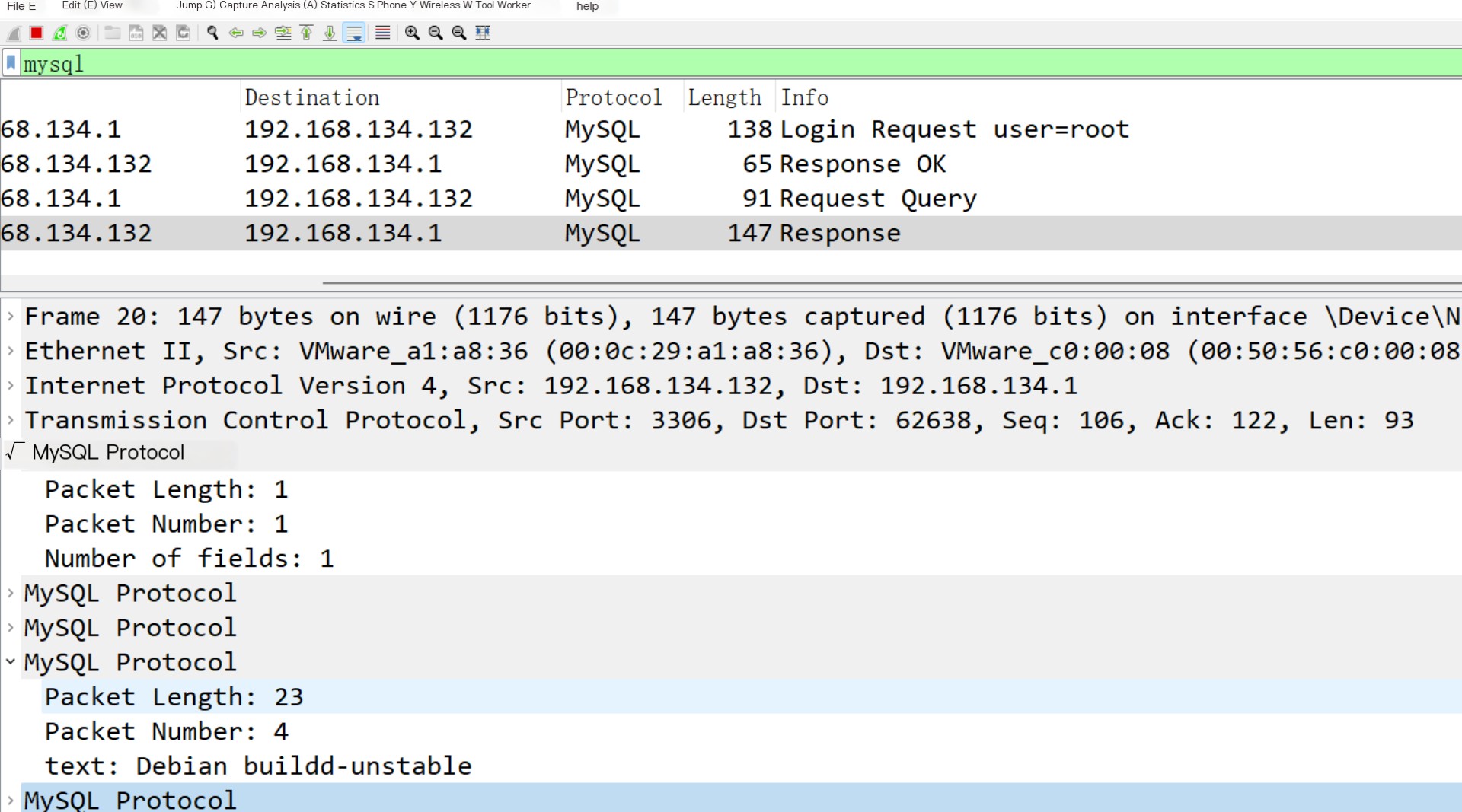The width and height of the screenshot is (1462, 812).
Task: Open the Statistics menu
Action: click(342, 5)
